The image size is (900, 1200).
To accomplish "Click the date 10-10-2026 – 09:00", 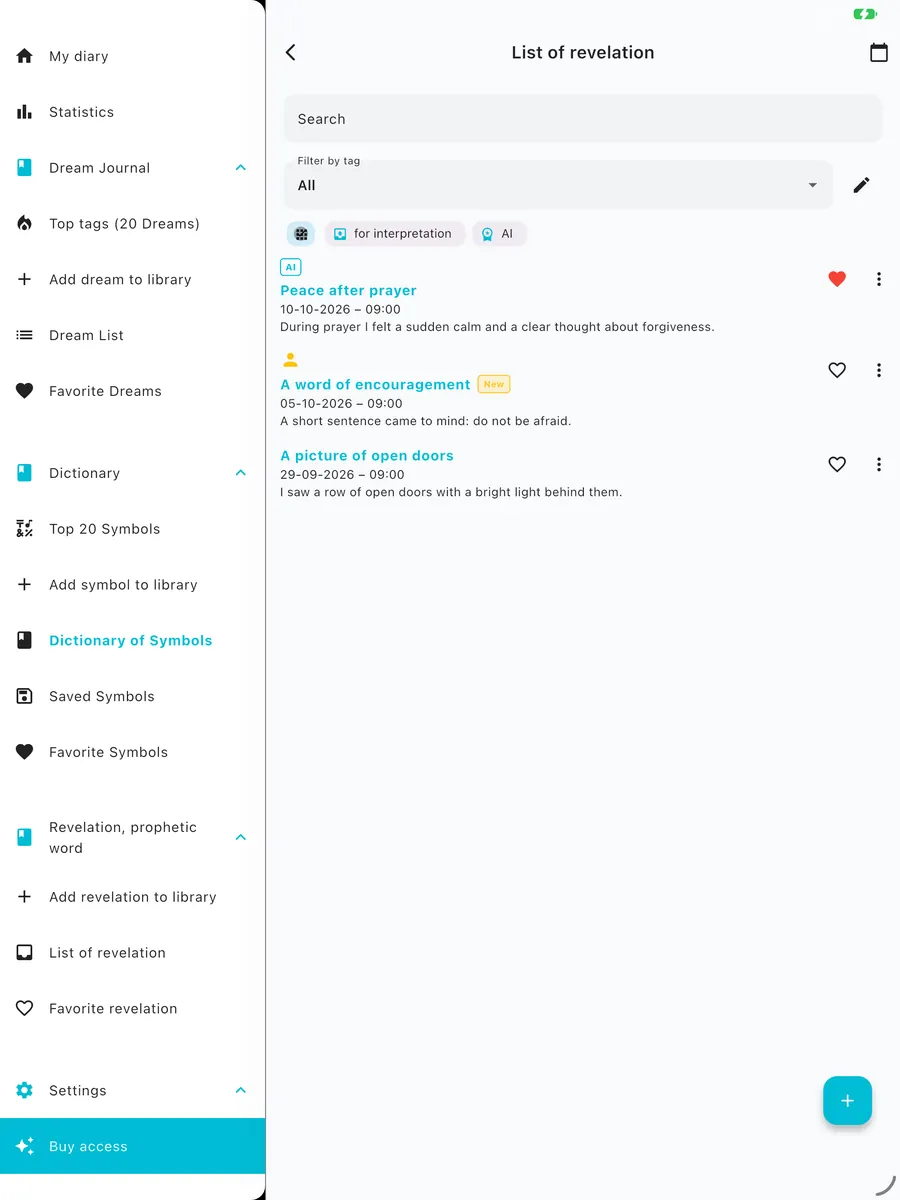I will pyautogui.click(x=340, y=309).
